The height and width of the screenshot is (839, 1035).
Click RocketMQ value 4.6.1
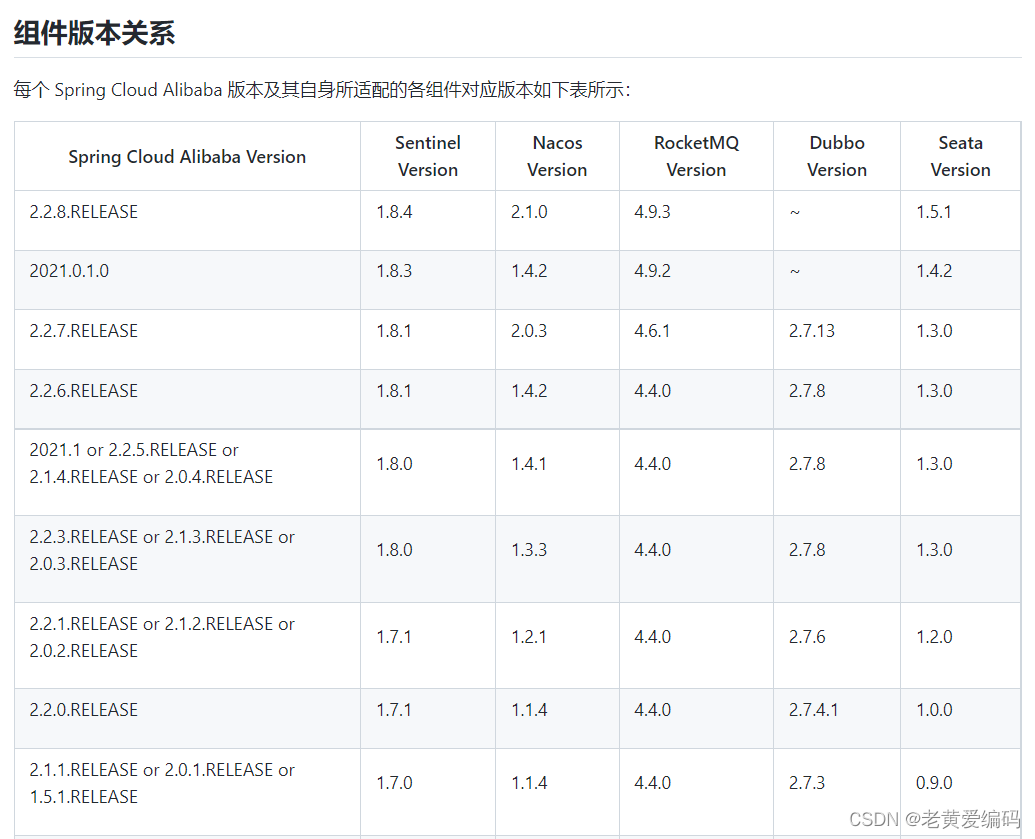[652, 331]
